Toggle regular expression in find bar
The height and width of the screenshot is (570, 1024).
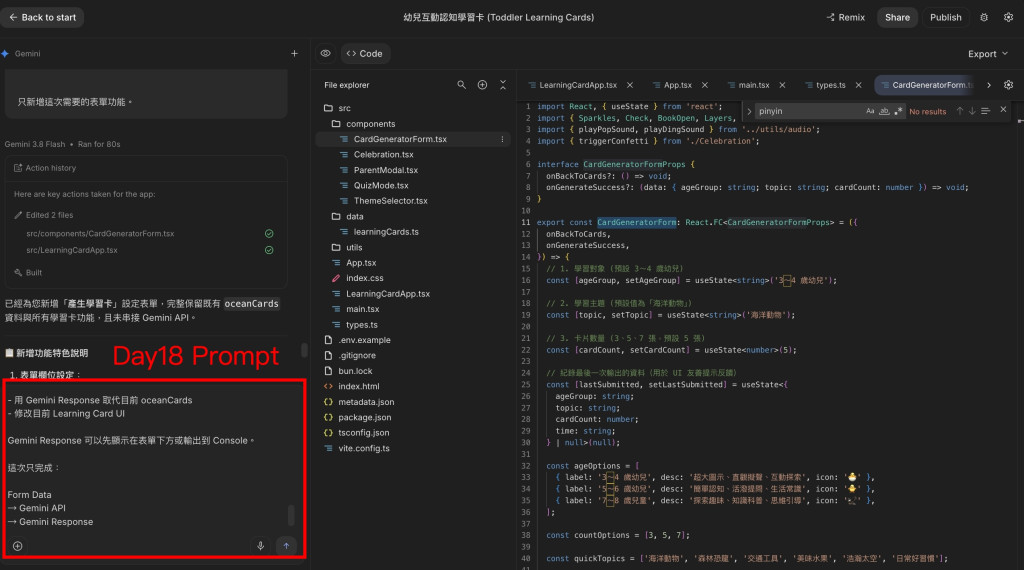[898, 111]
